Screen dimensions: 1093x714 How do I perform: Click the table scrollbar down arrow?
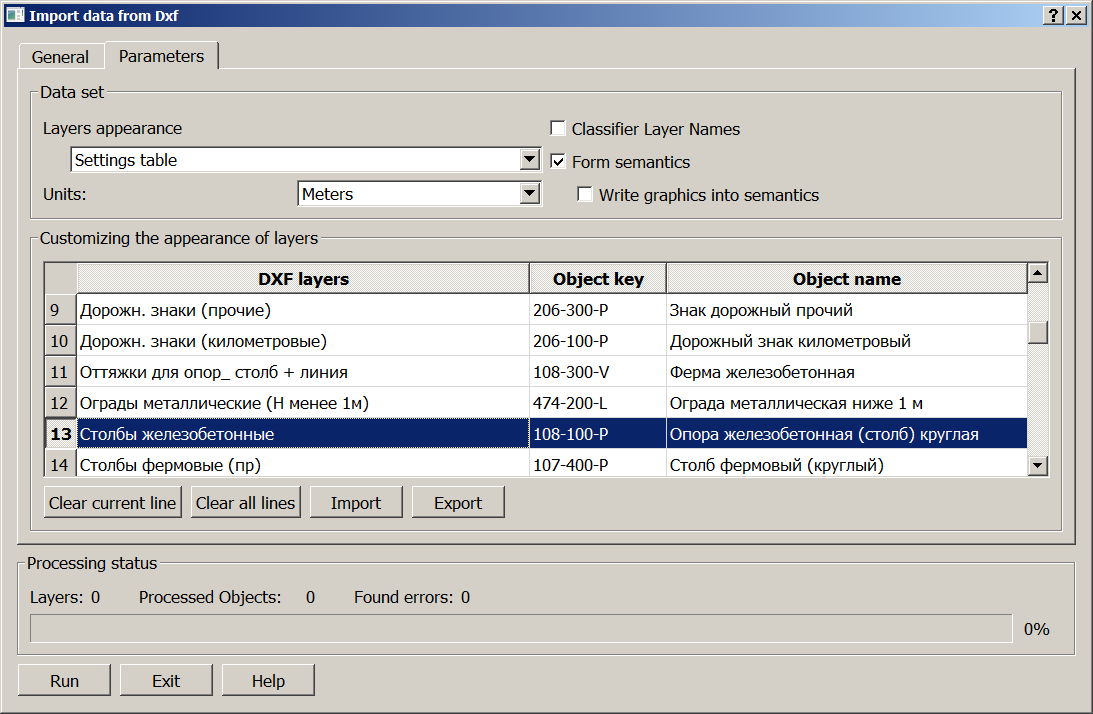[x=1038, y=465]
